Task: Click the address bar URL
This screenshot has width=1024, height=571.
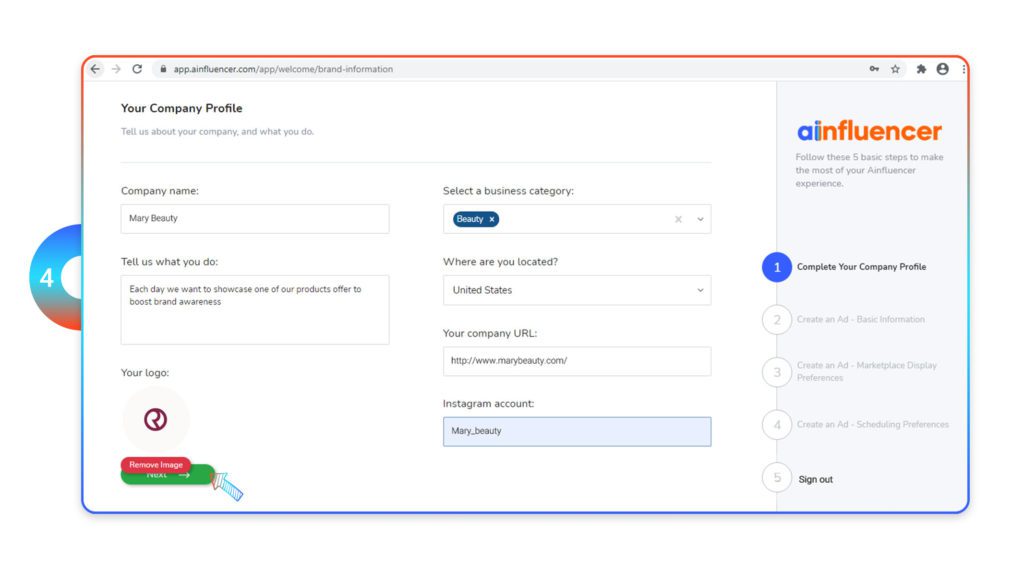Action: click(283, 69)
